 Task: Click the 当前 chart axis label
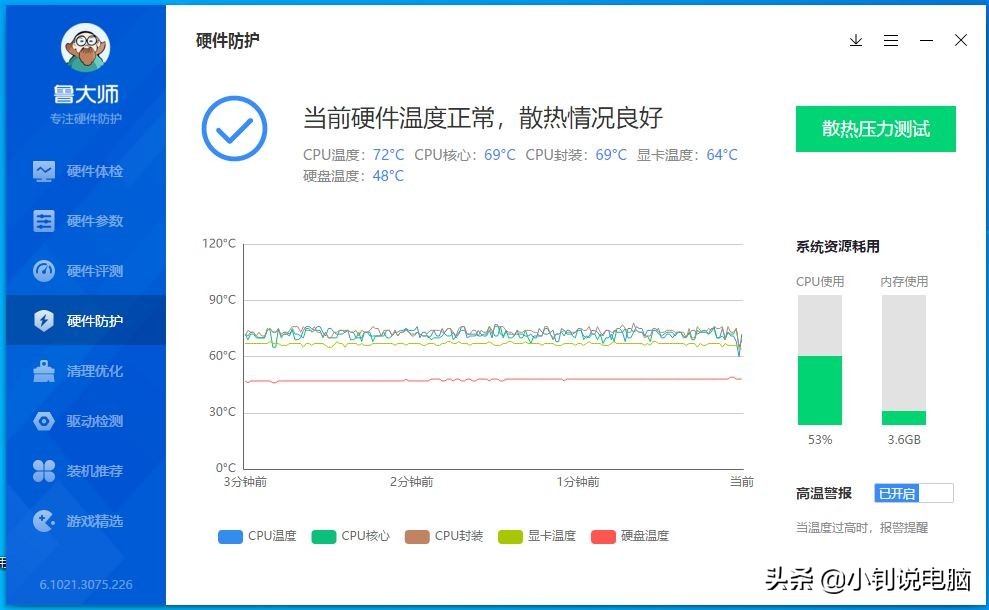742,482
